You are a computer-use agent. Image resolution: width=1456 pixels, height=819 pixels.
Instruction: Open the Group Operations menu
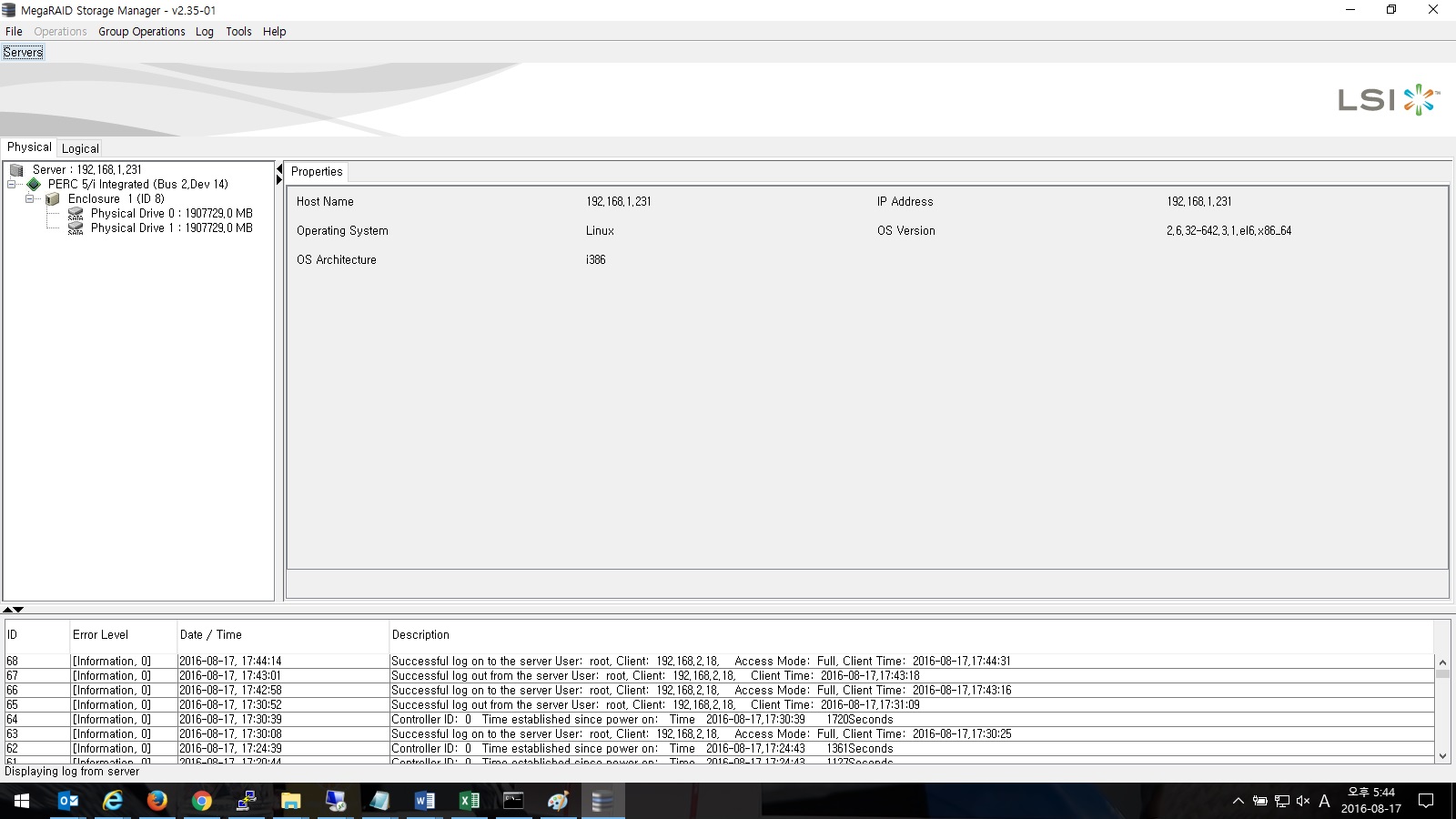142,32
